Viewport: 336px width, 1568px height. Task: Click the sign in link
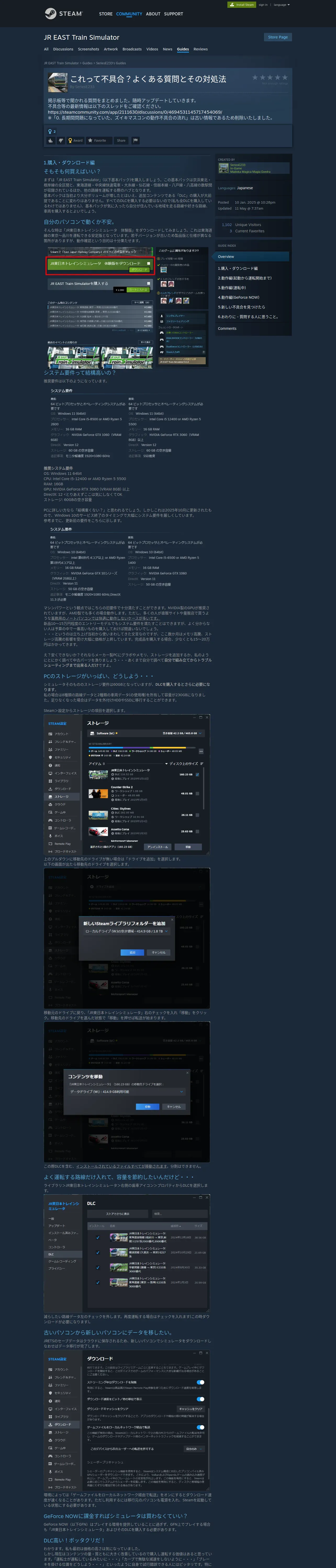pyautogui.click(x=263, y=5)
